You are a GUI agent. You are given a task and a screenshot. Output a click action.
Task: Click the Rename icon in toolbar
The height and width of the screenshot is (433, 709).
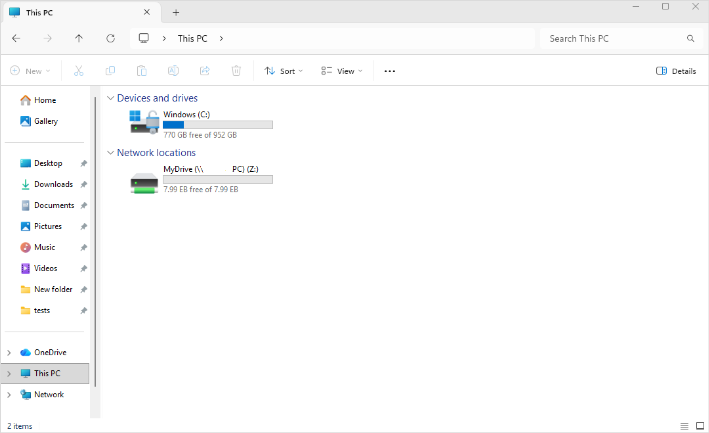point(173,71)
